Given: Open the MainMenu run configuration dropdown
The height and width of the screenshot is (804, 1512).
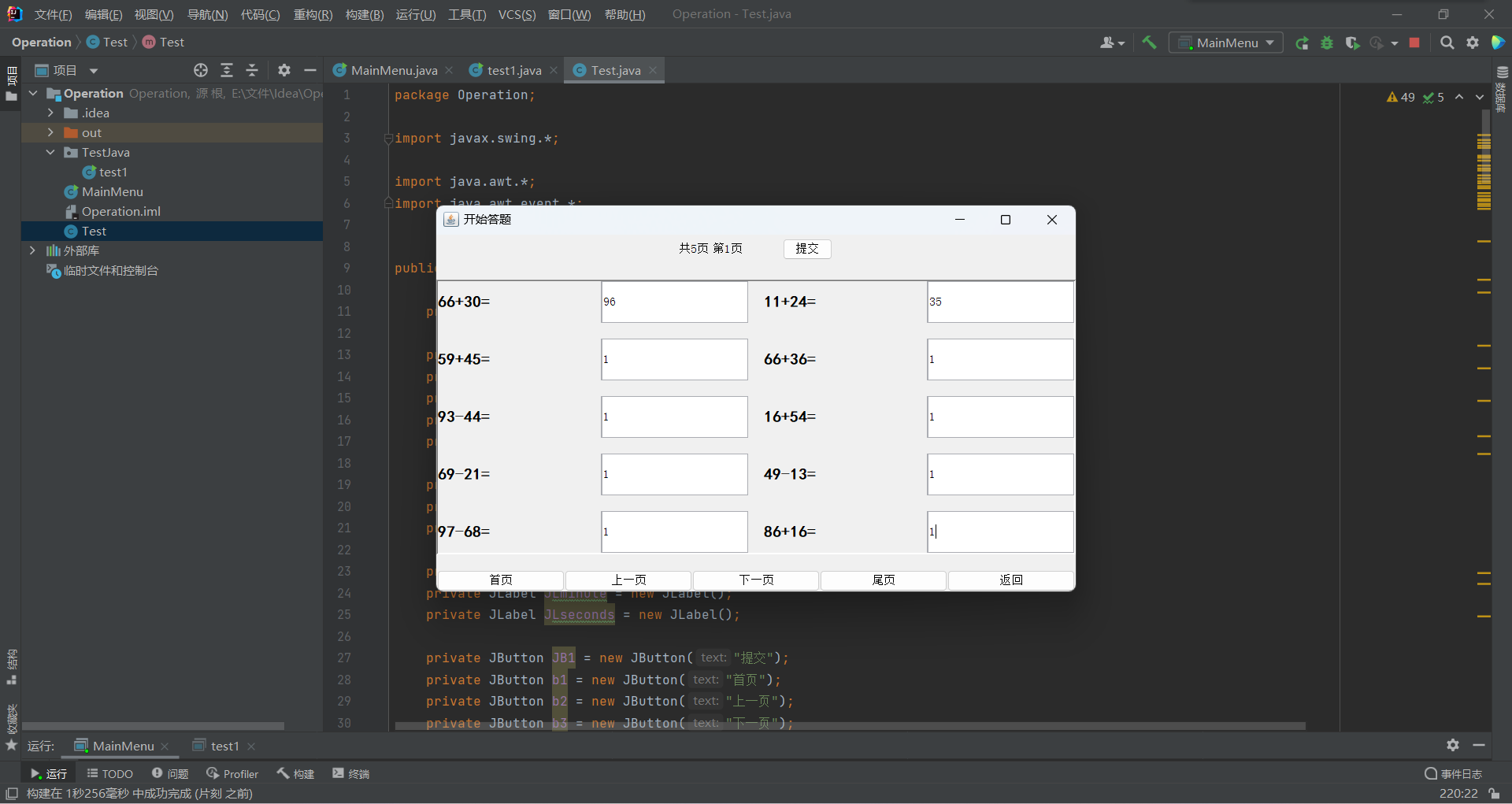Looking at the screenshot, I should point(1226,43).
